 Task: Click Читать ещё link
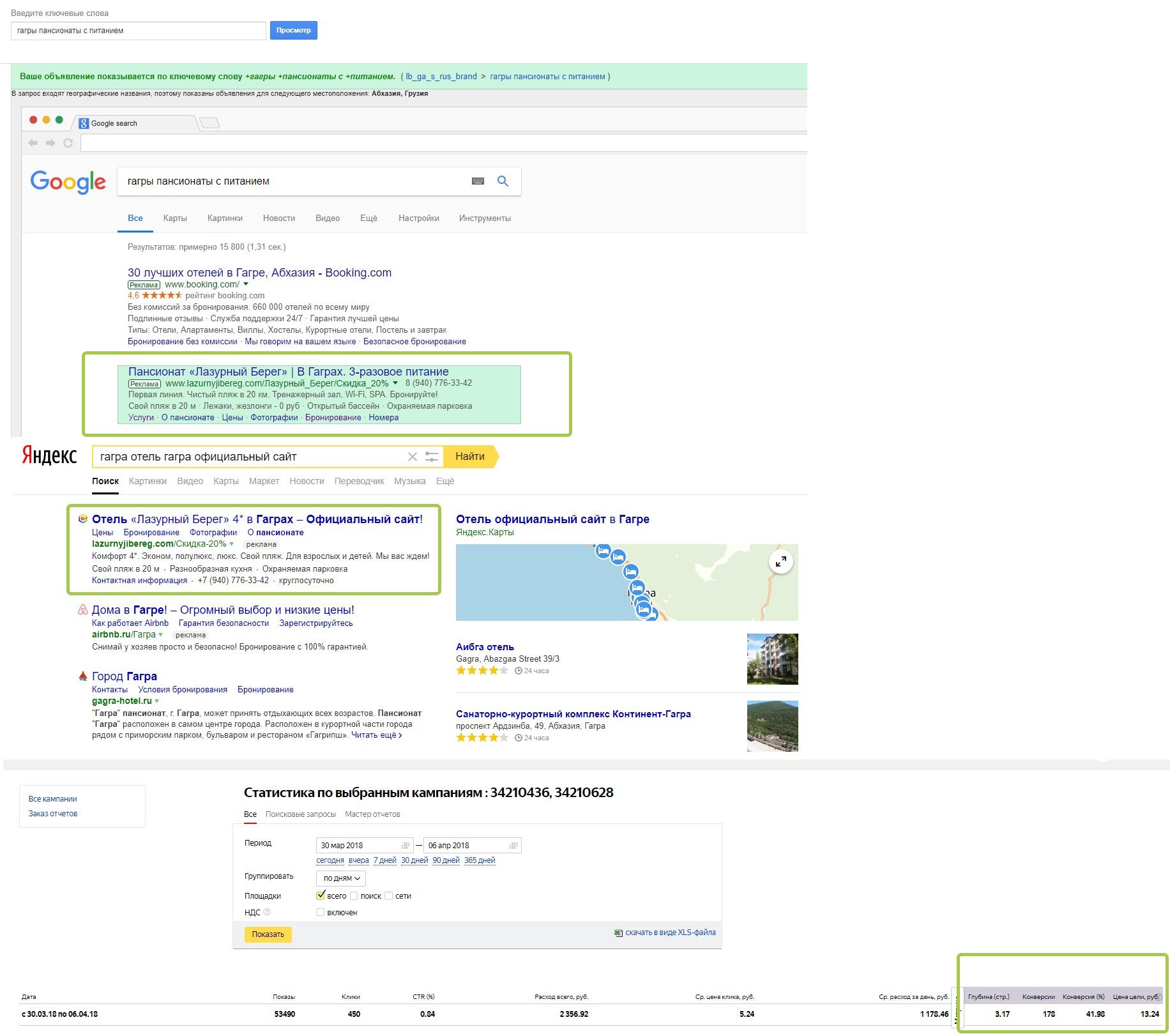click(377, 735)
